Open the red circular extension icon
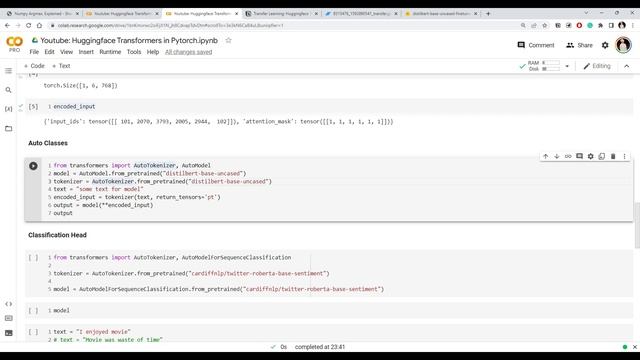Image resolution: width=640 pixels, height=360 pixels. (x=579, y=25)
